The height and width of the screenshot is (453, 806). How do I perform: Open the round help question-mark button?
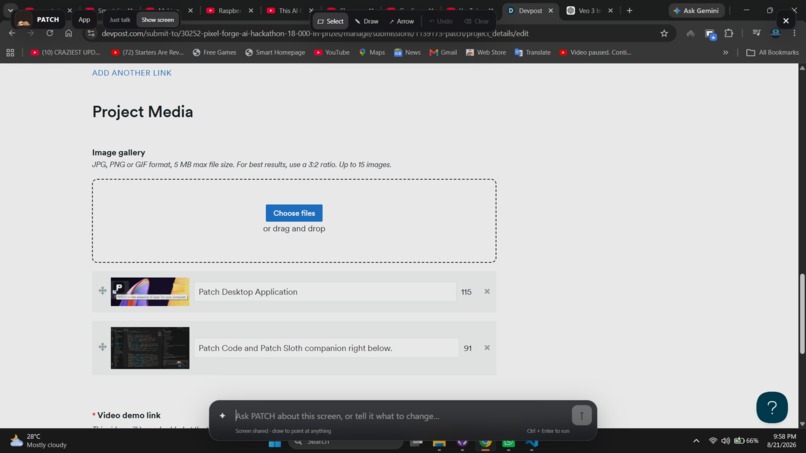pos(772,407)
